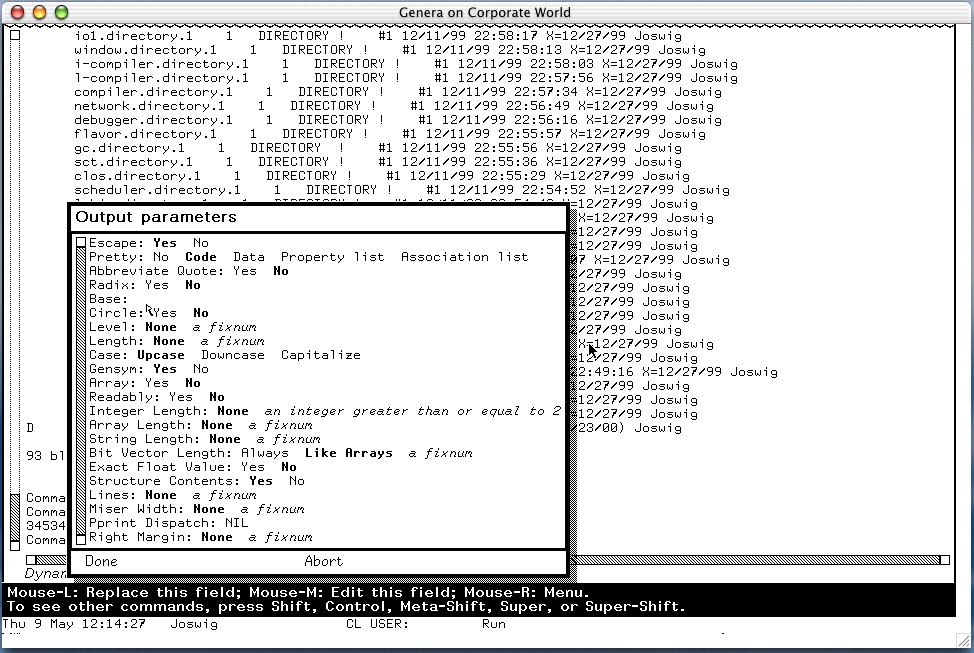Image resolution: width=974 pixels, height=653 pixels.
Task: Click right end box of horizontal scrollbar
Action: pos(945,560)
